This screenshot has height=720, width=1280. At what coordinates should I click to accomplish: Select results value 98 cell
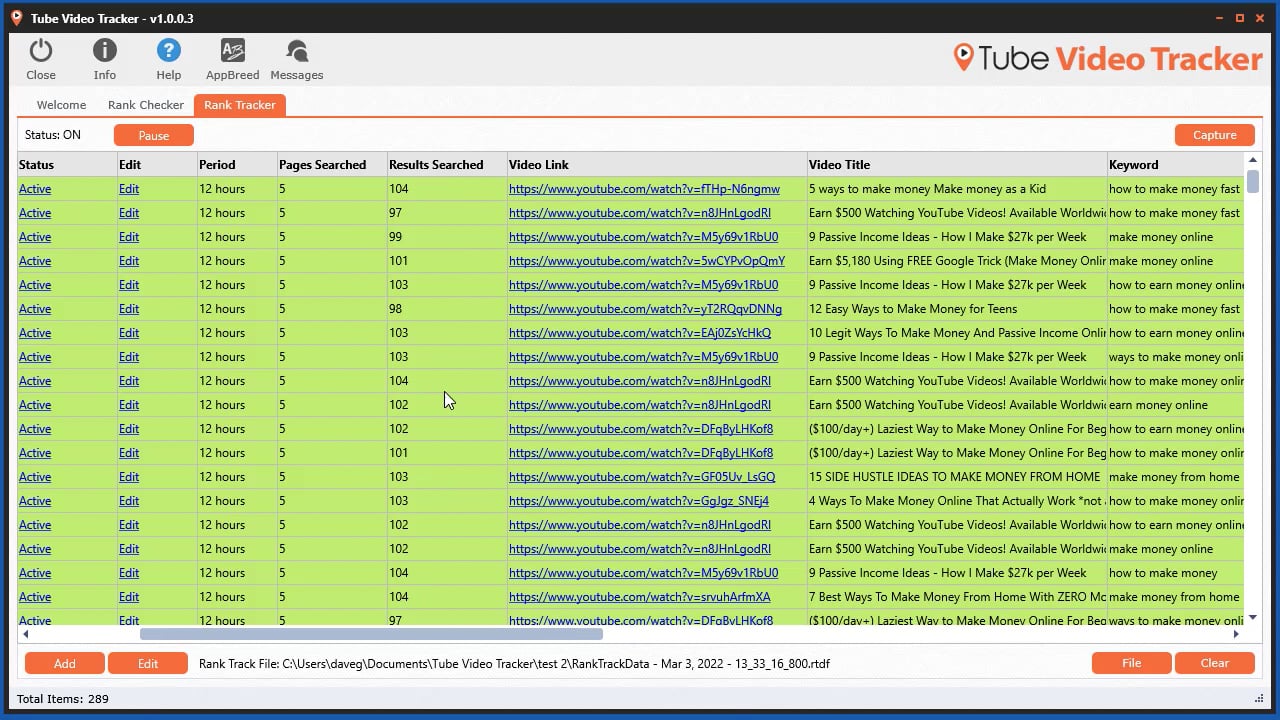coord(447,309)
